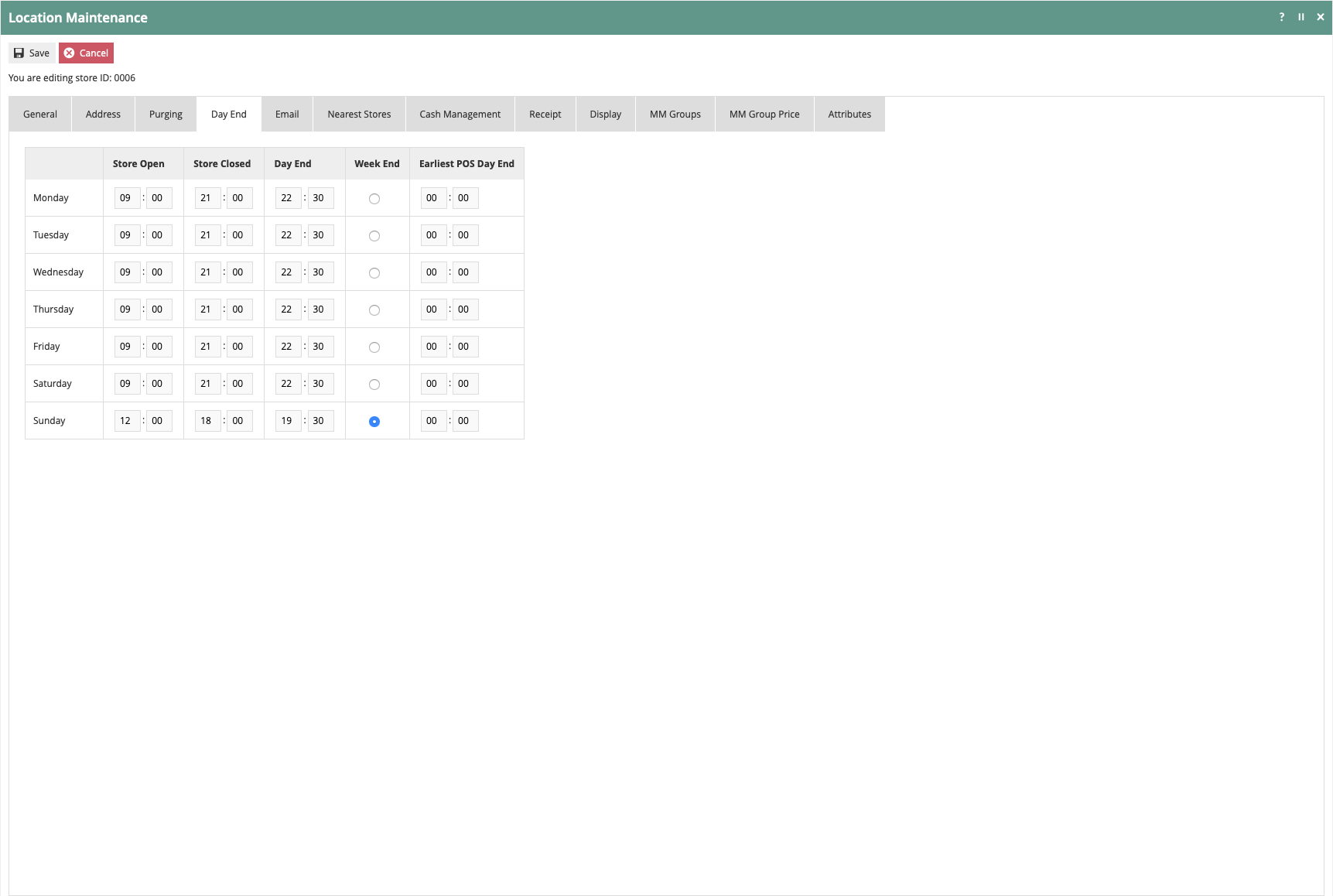Switch to the Attributes tab
Image resolution: width=1333 pixels, height=896 pixels.
849,114
